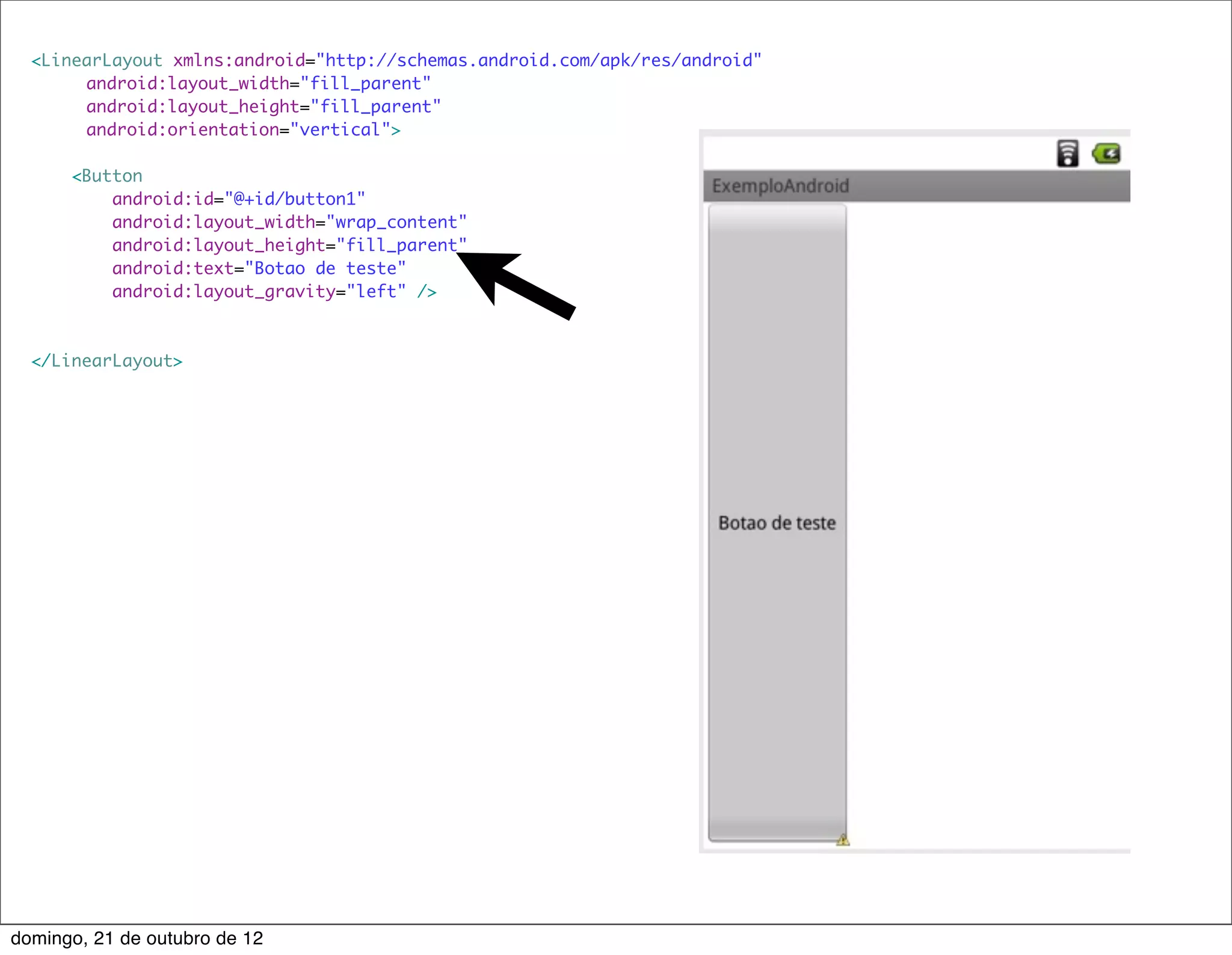Click the Wi-Fi signal status icon
The image size is (1232, 955).
click(1067, 153)
